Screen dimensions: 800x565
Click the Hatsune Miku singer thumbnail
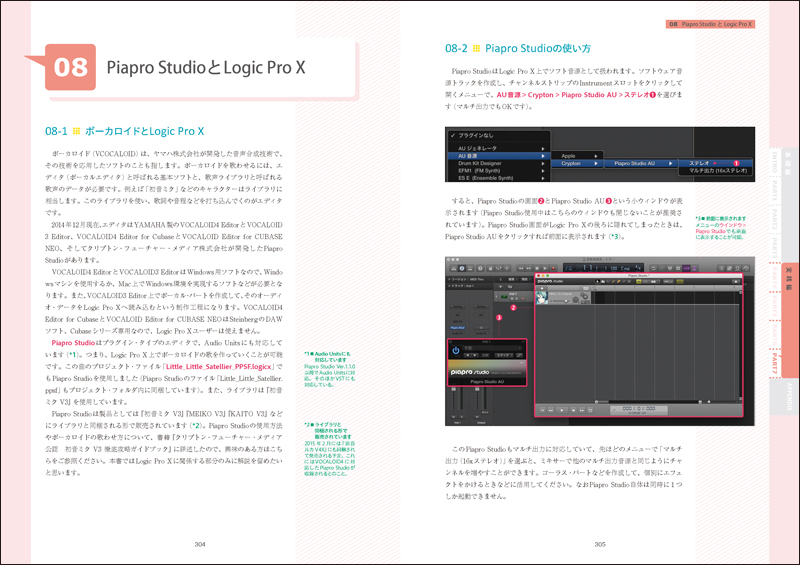(542, 298)
